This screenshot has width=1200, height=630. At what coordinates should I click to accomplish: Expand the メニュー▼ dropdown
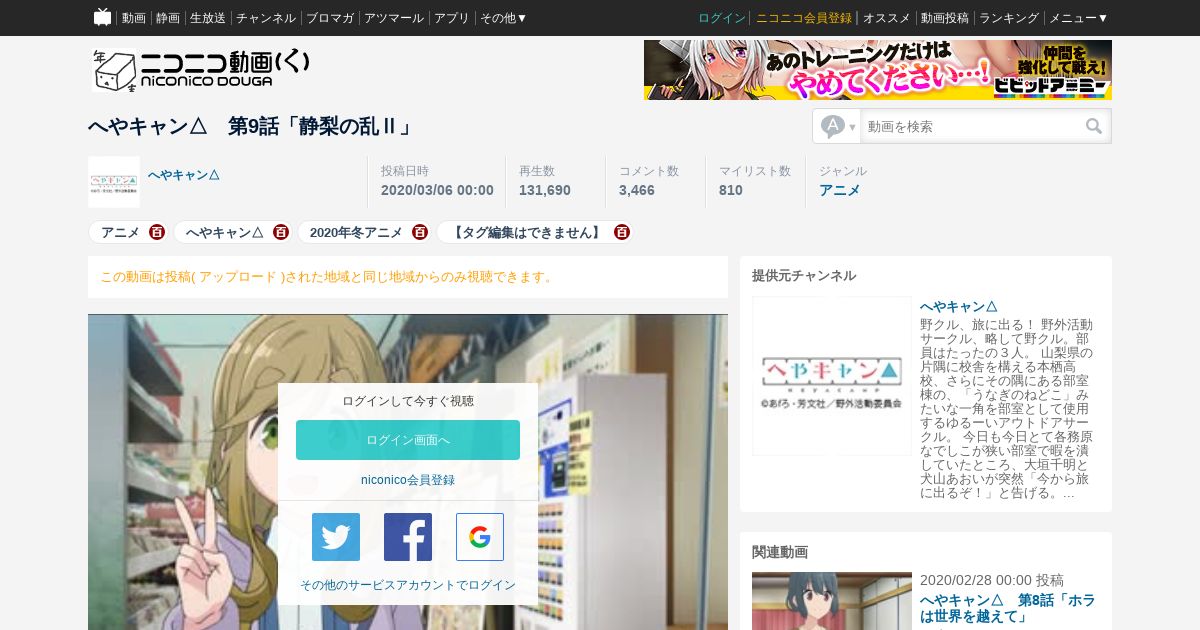point(1079,18)
